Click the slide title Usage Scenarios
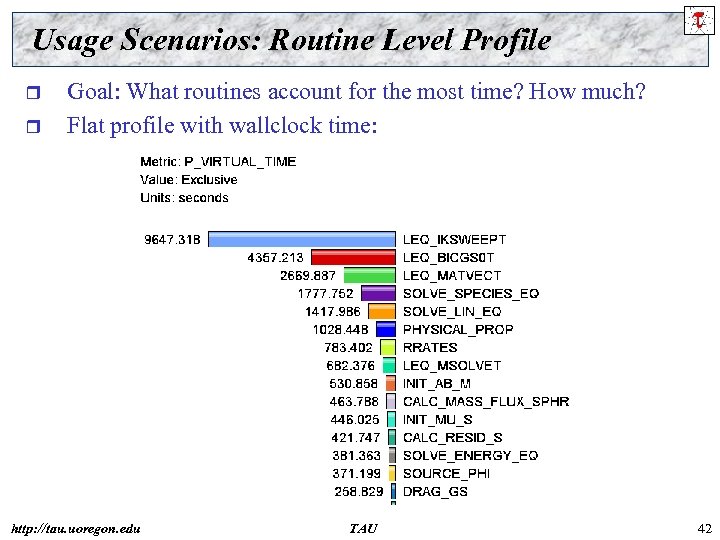 pyautogui.click(x=292, y=40)
